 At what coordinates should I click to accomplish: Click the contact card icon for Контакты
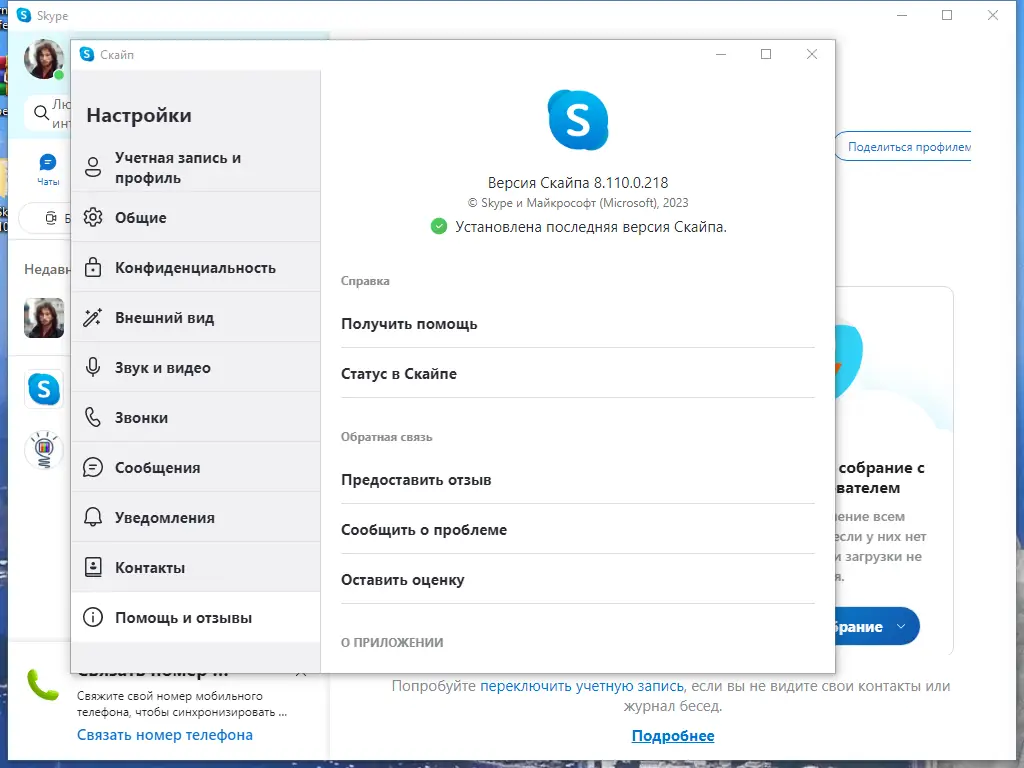pos(93,567)
